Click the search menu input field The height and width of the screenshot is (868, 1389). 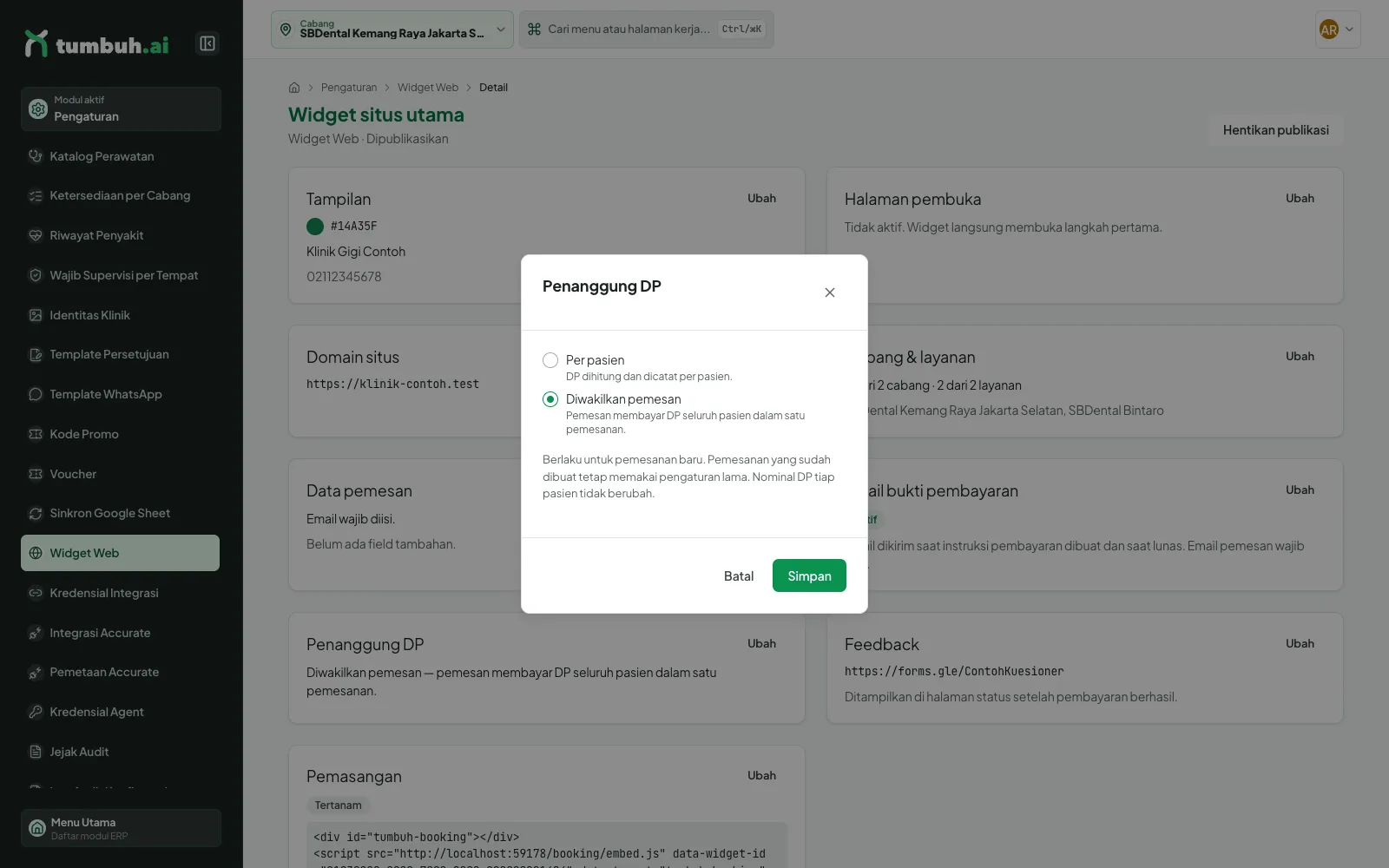pyautogui.click(x=646, y=30)
